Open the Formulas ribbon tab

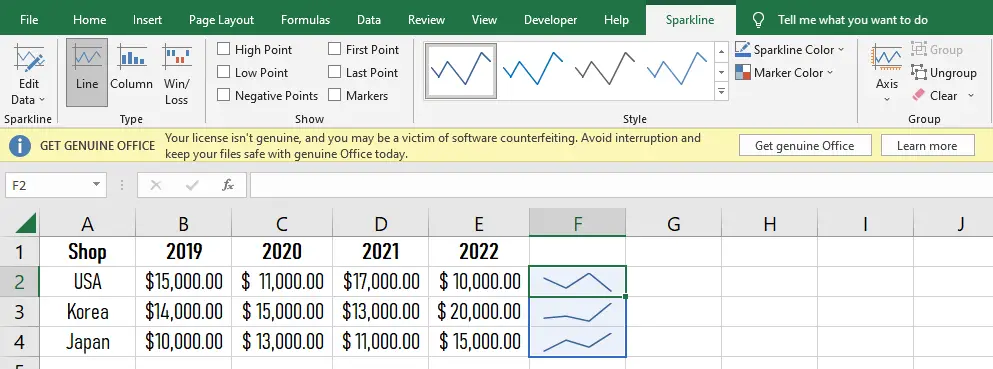pyautogui.click(x=305, y=20)
